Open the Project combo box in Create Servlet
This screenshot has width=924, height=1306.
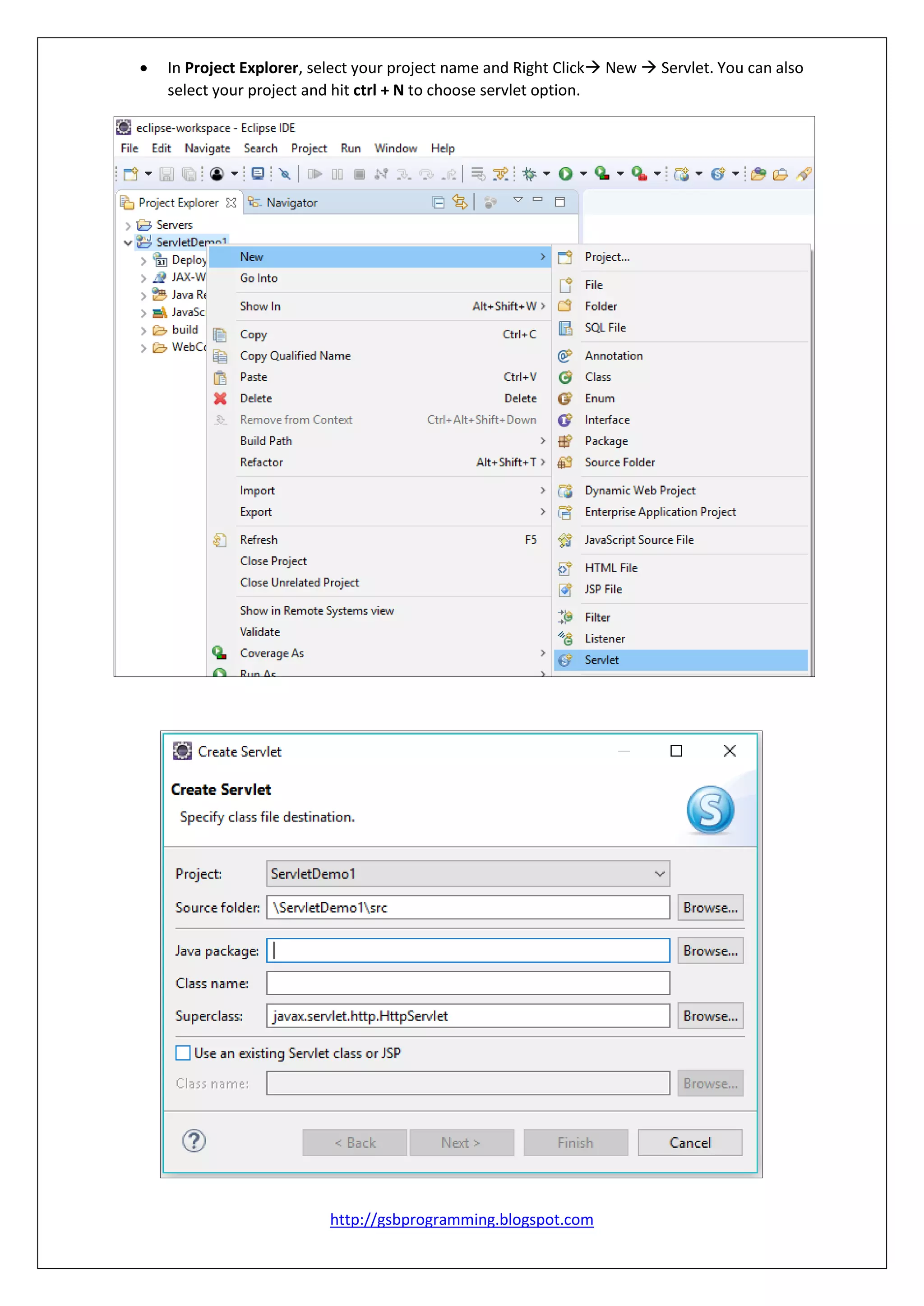[468, 874]
